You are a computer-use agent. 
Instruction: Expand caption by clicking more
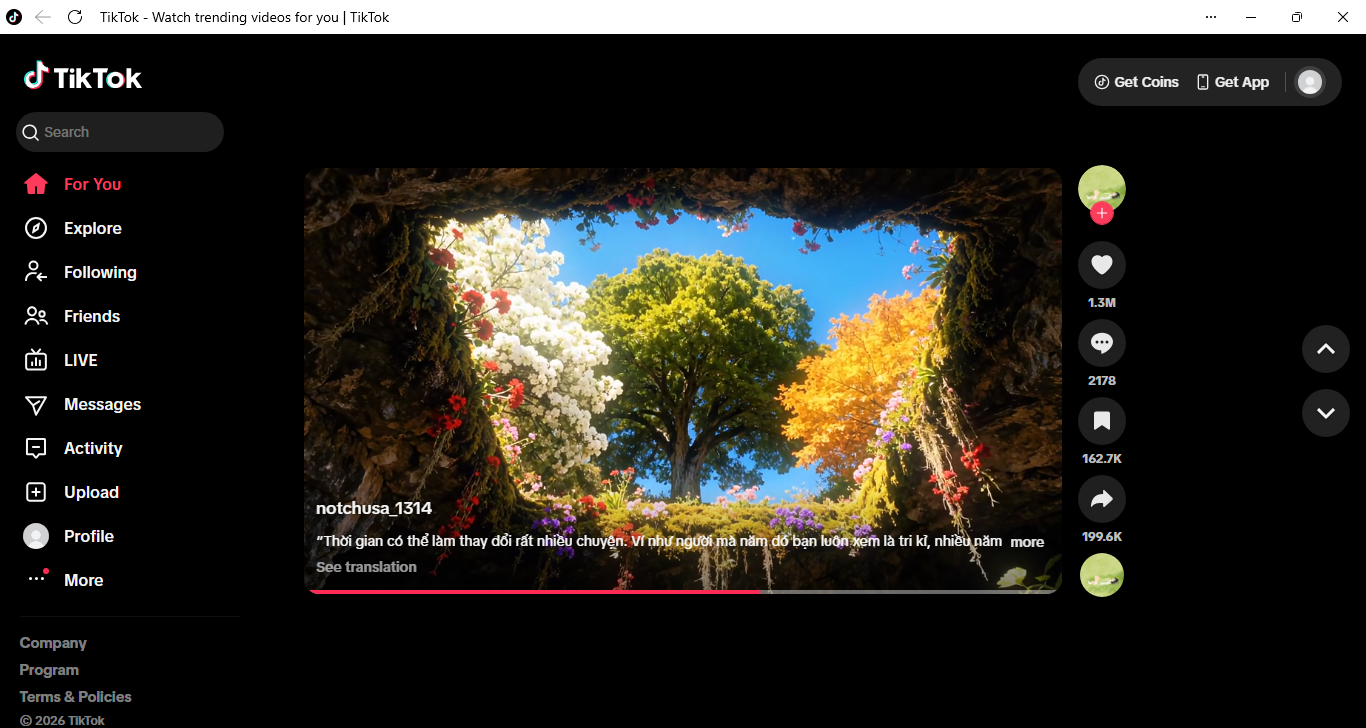tap(1027, 542)
